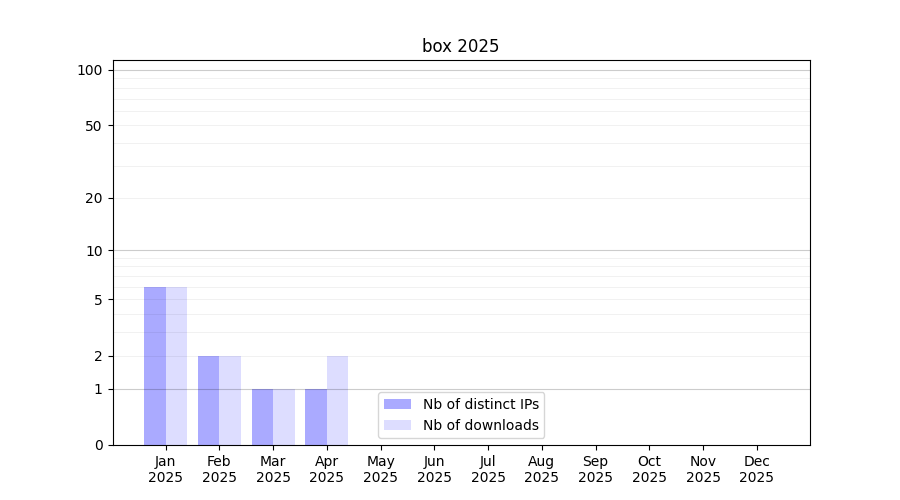
Task: Click the 'Nb of distinct IPs' legend swatch
Action: pyautogui.click(x=397, y=404)
